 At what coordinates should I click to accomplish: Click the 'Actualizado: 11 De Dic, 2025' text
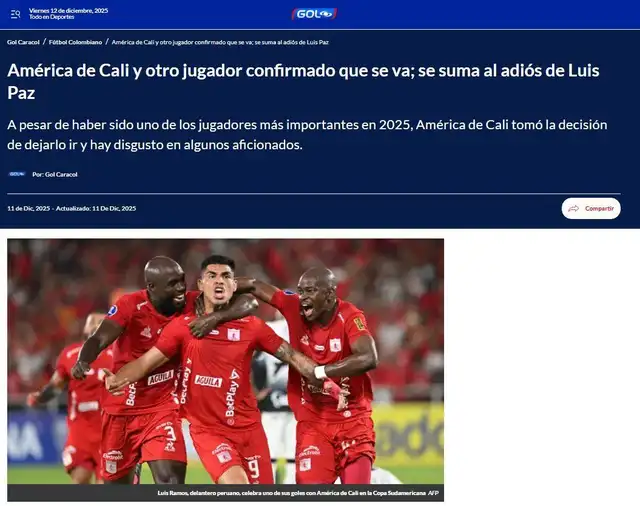pyautogui.click(x=96, y=209)
